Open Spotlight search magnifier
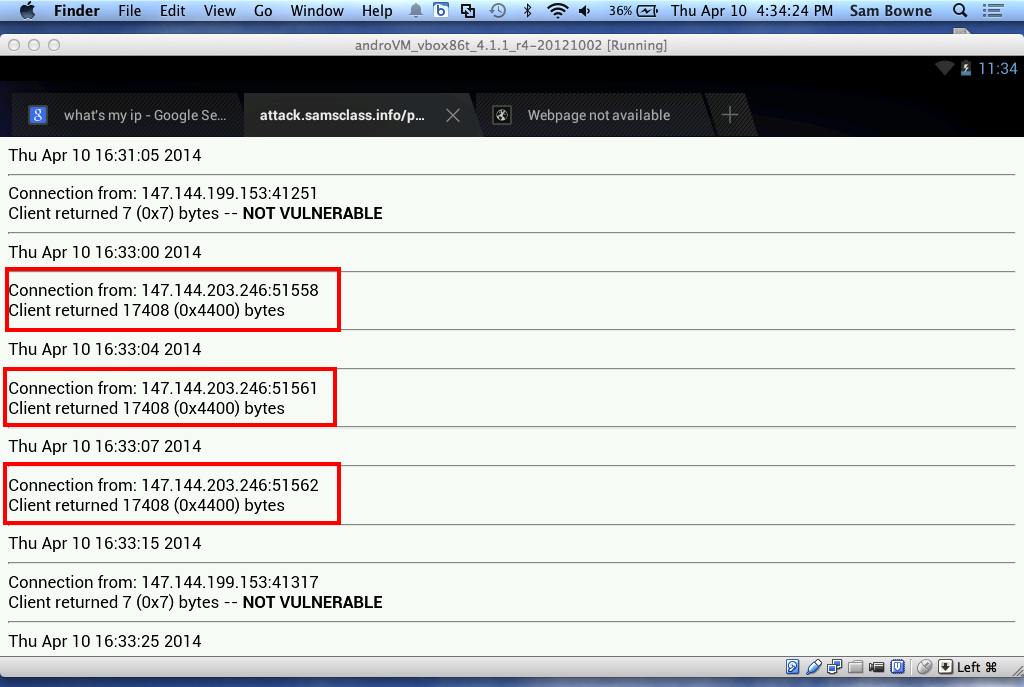The image size is (1024, 687). [959, 10]
